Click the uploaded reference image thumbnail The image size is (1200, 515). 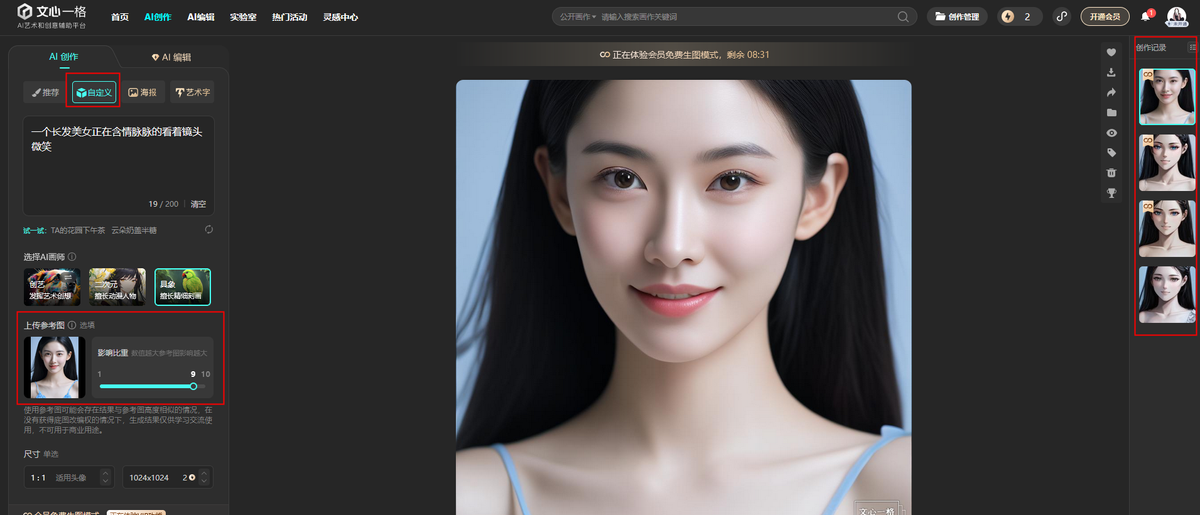53,367
